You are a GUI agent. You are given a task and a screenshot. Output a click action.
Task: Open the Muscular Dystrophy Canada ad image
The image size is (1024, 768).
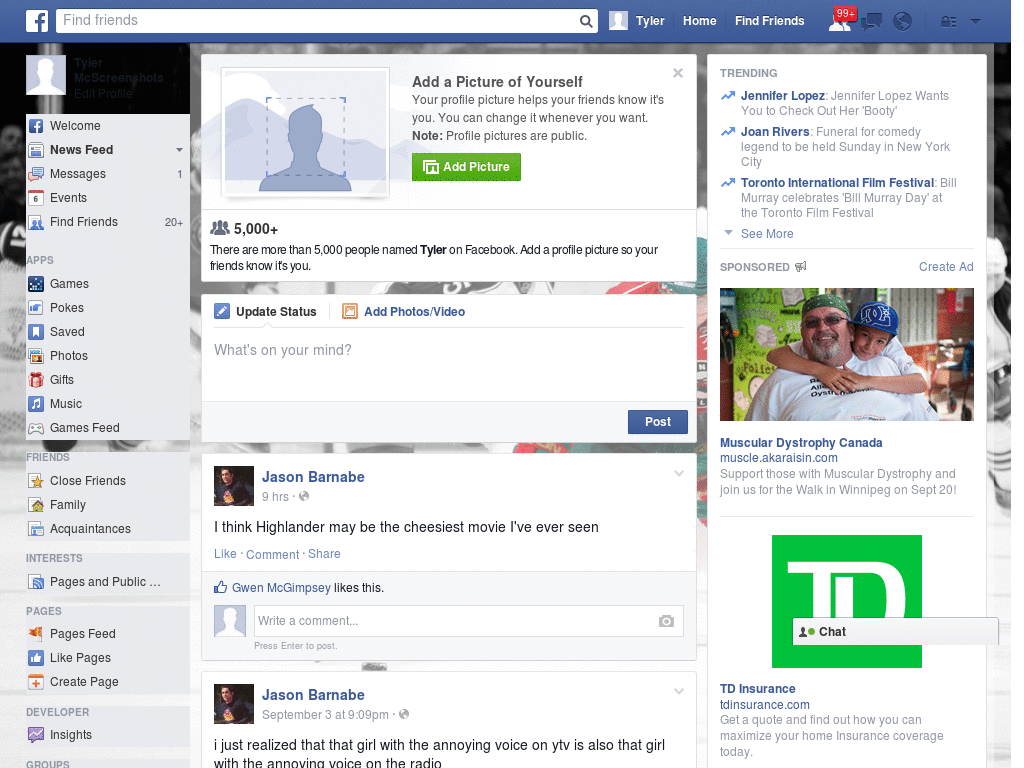point(846,355)
